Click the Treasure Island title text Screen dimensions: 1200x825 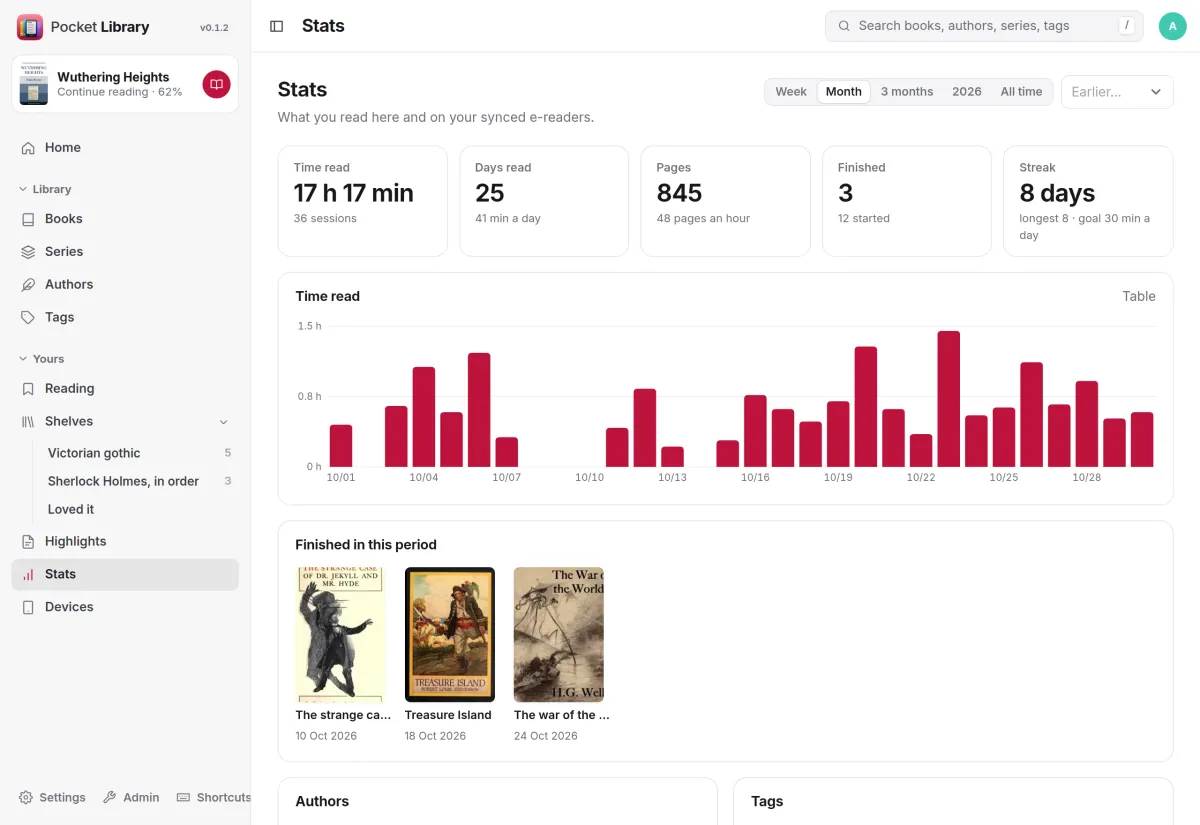pyautogui.click(x=448, y=715)
